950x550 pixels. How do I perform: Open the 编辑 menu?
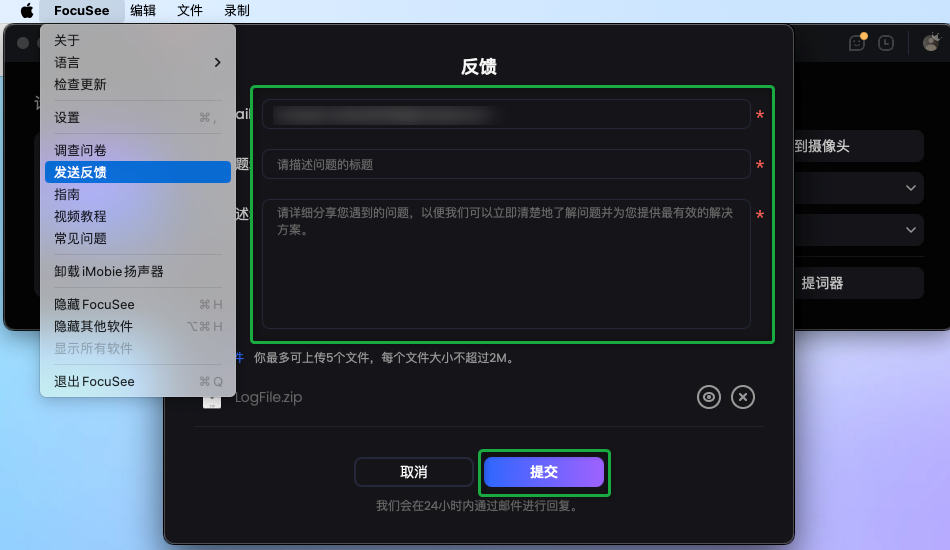(x=143, y=11)
